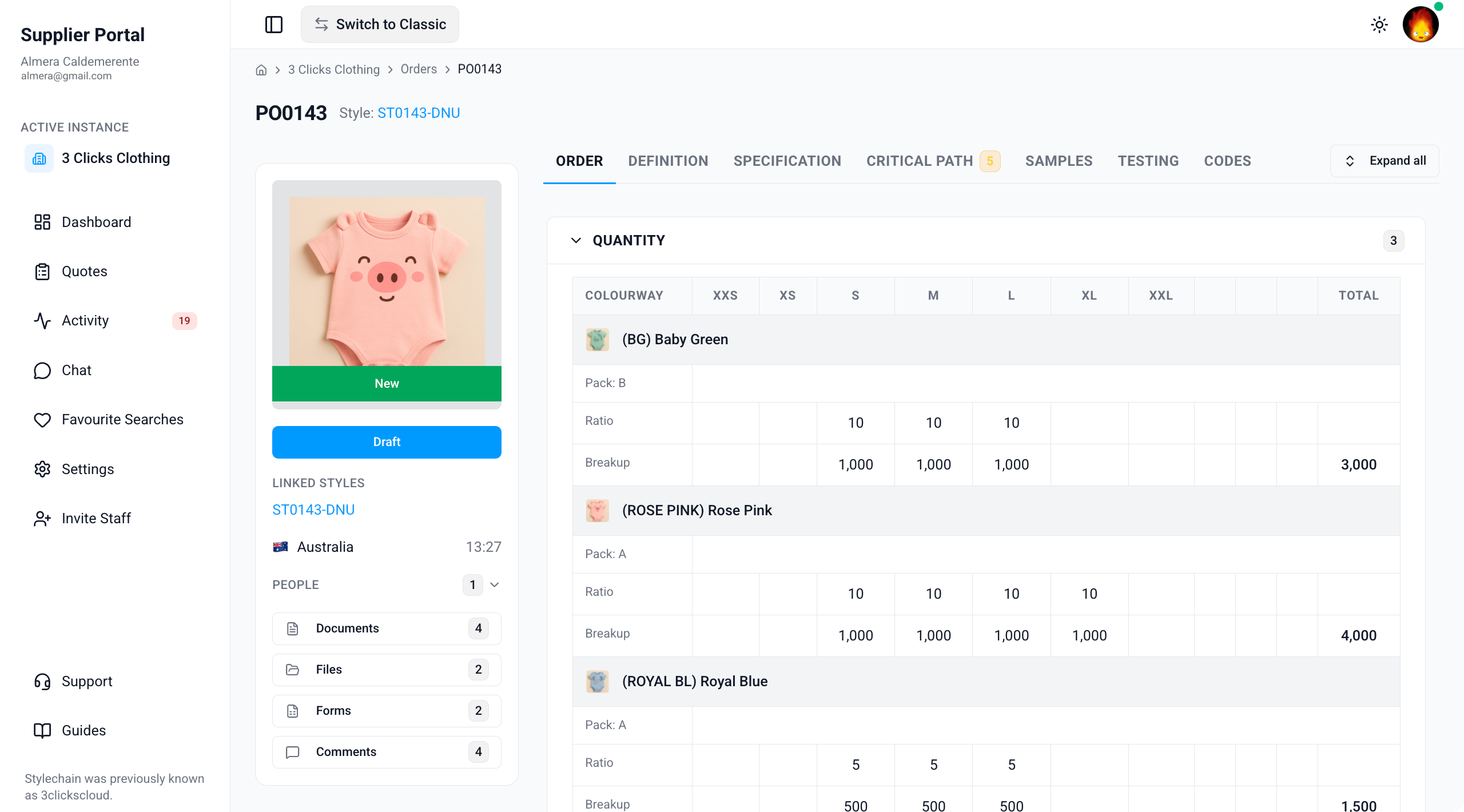Switch to the SAMPLES tab
Viewport: 1464px width, 812px height.
[1059, 161]
